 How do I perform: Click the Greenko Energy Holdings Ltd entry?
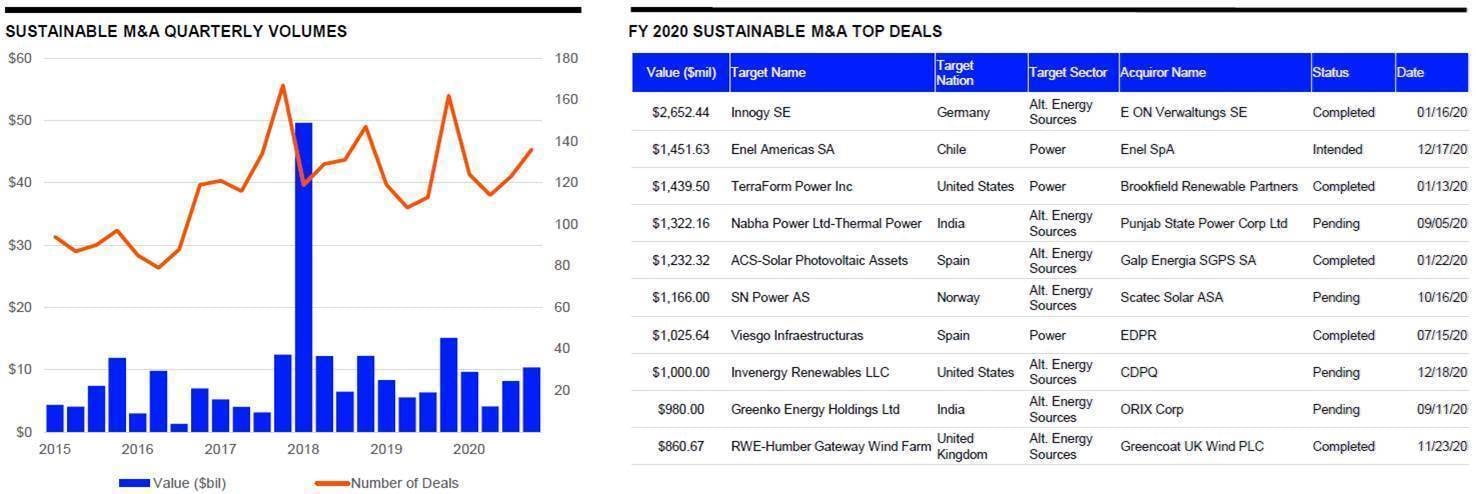pyautogui.click(x=815, y=409)
